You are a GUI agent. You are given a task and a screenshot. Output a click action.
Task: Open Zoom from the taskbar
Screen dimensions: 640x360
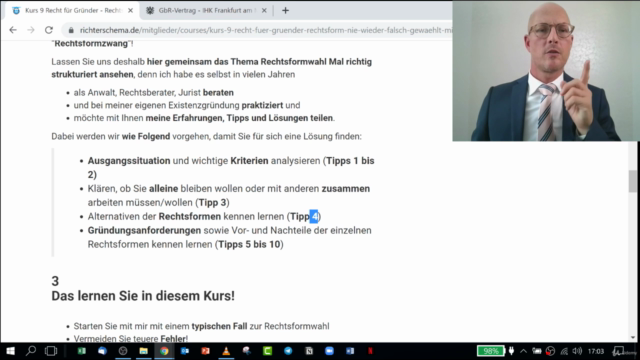329,351
